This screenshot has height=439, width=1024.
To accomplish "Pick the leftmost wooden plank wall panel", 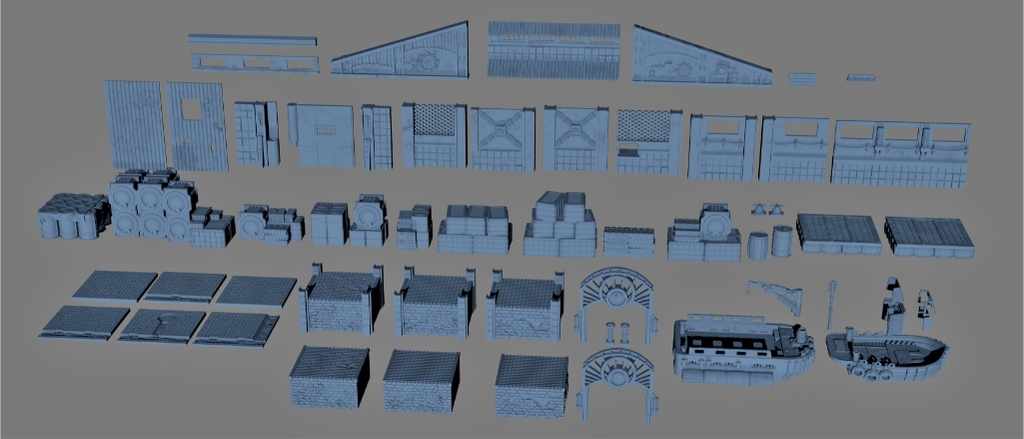I will point(134,125).
